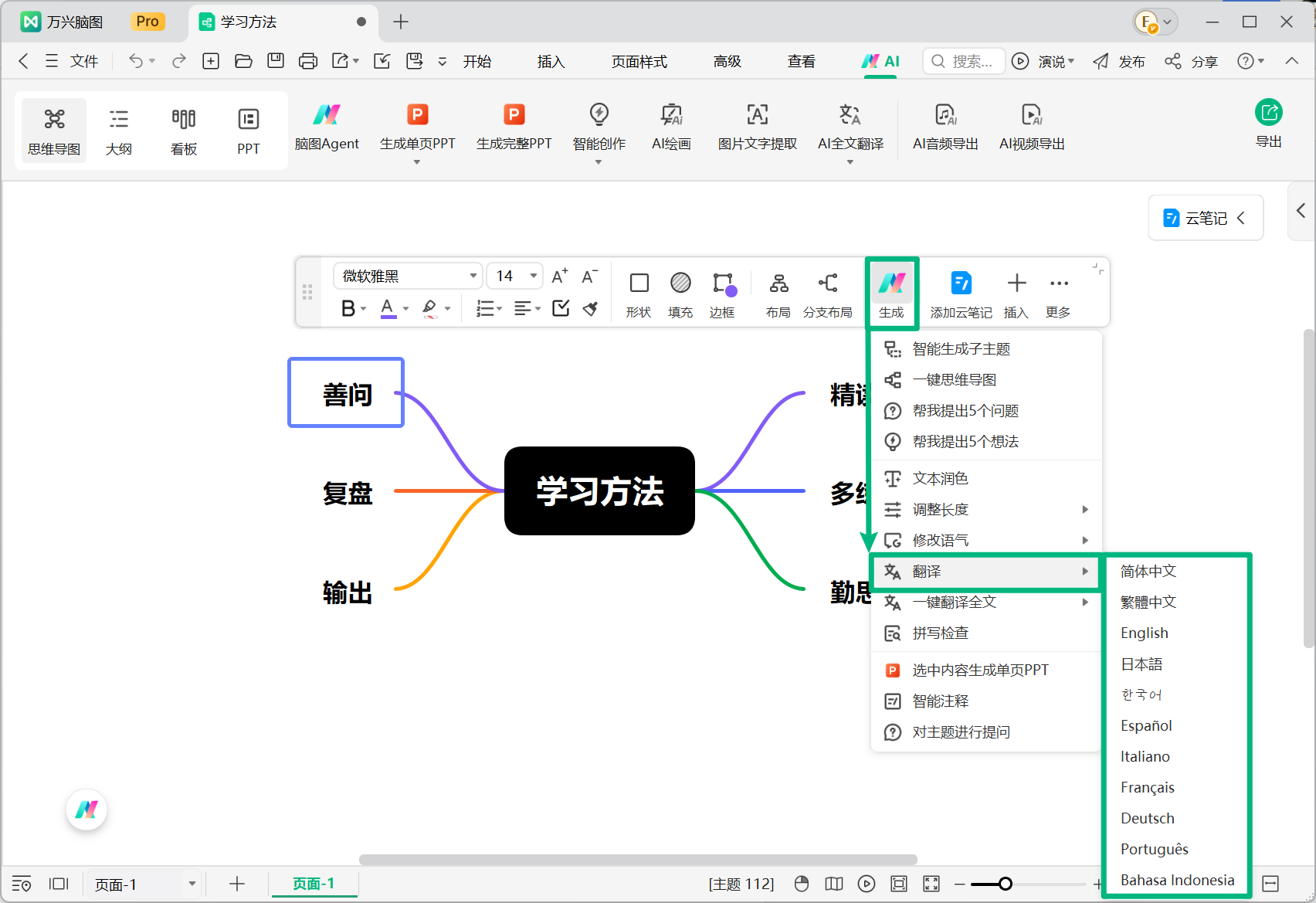Click AI音频导出 icon

pyautogui.click(x=945, y=115)
